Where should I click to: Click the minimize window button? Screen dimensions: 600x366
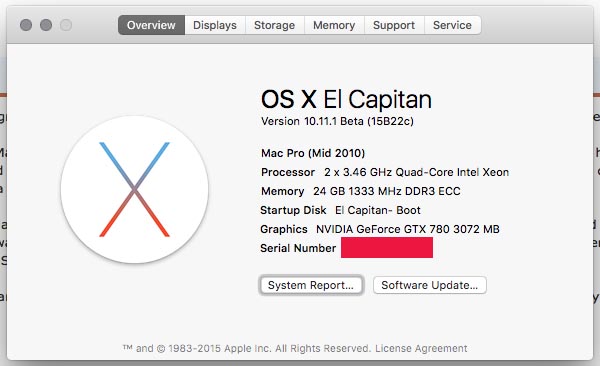pyautogui.click(x=46, y=25)
